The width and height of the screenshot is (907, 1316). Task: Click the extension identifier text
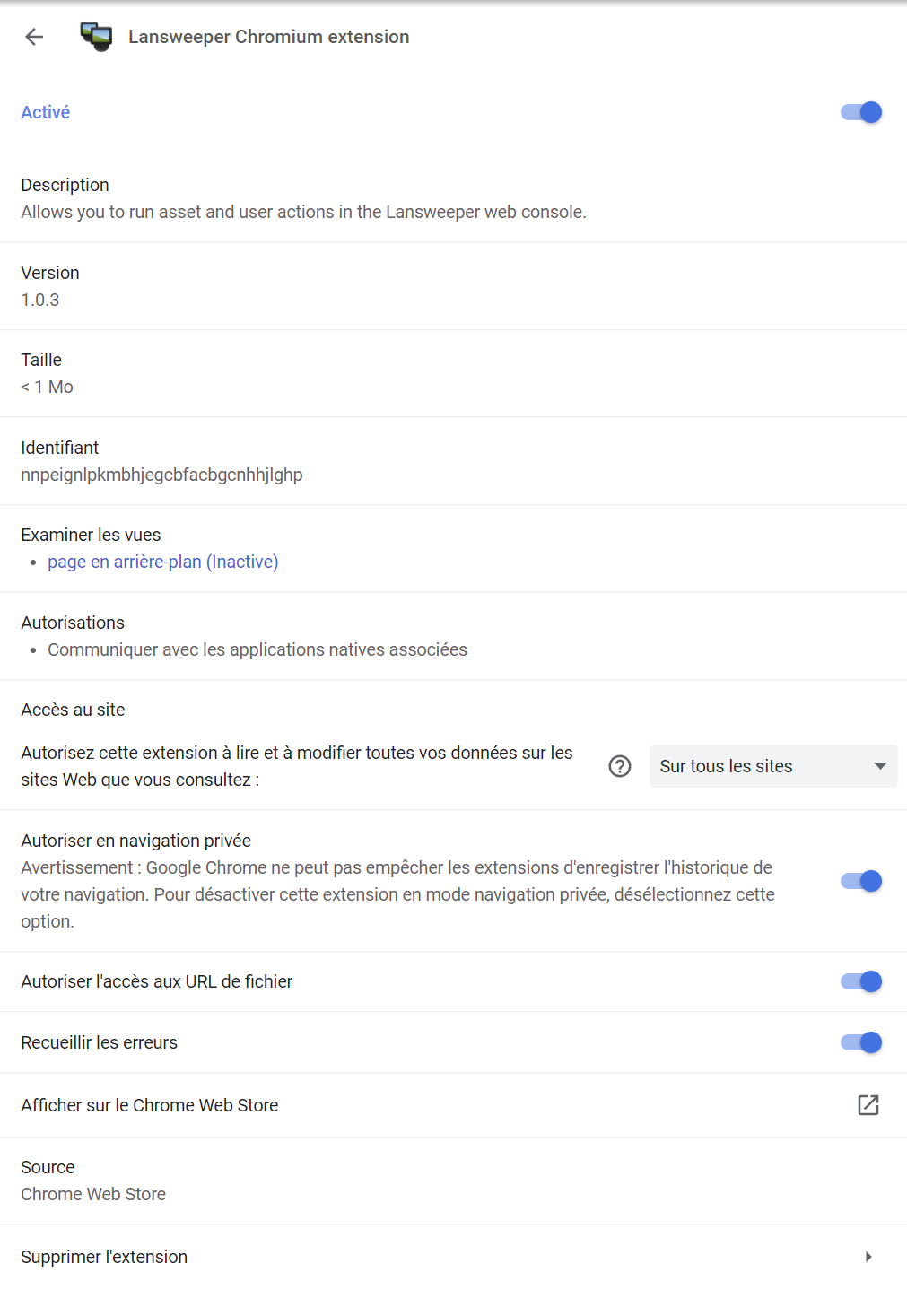click(161, 475)
